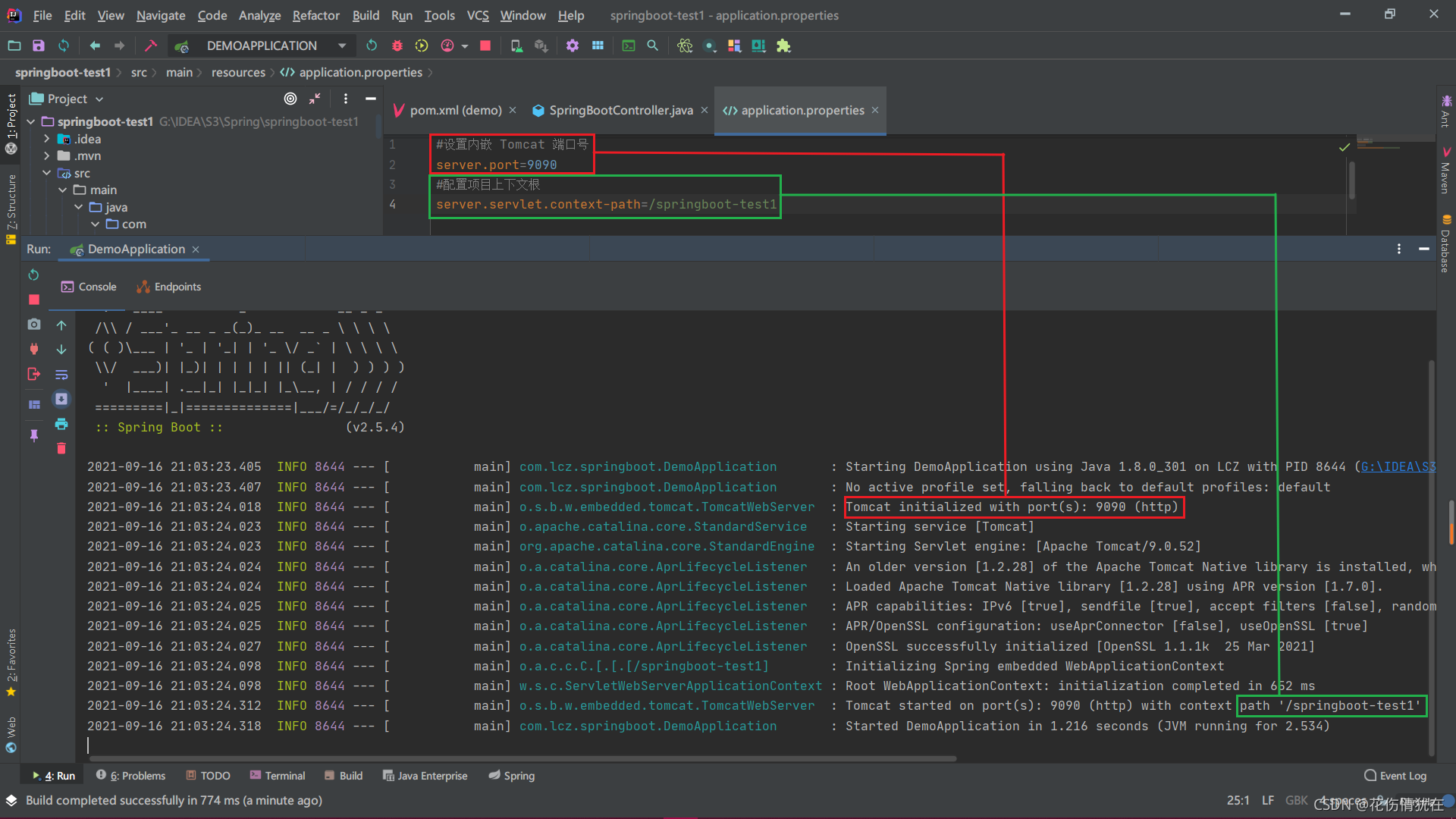
Task: Click the thread dump camera icon
Action: point(33,325)
